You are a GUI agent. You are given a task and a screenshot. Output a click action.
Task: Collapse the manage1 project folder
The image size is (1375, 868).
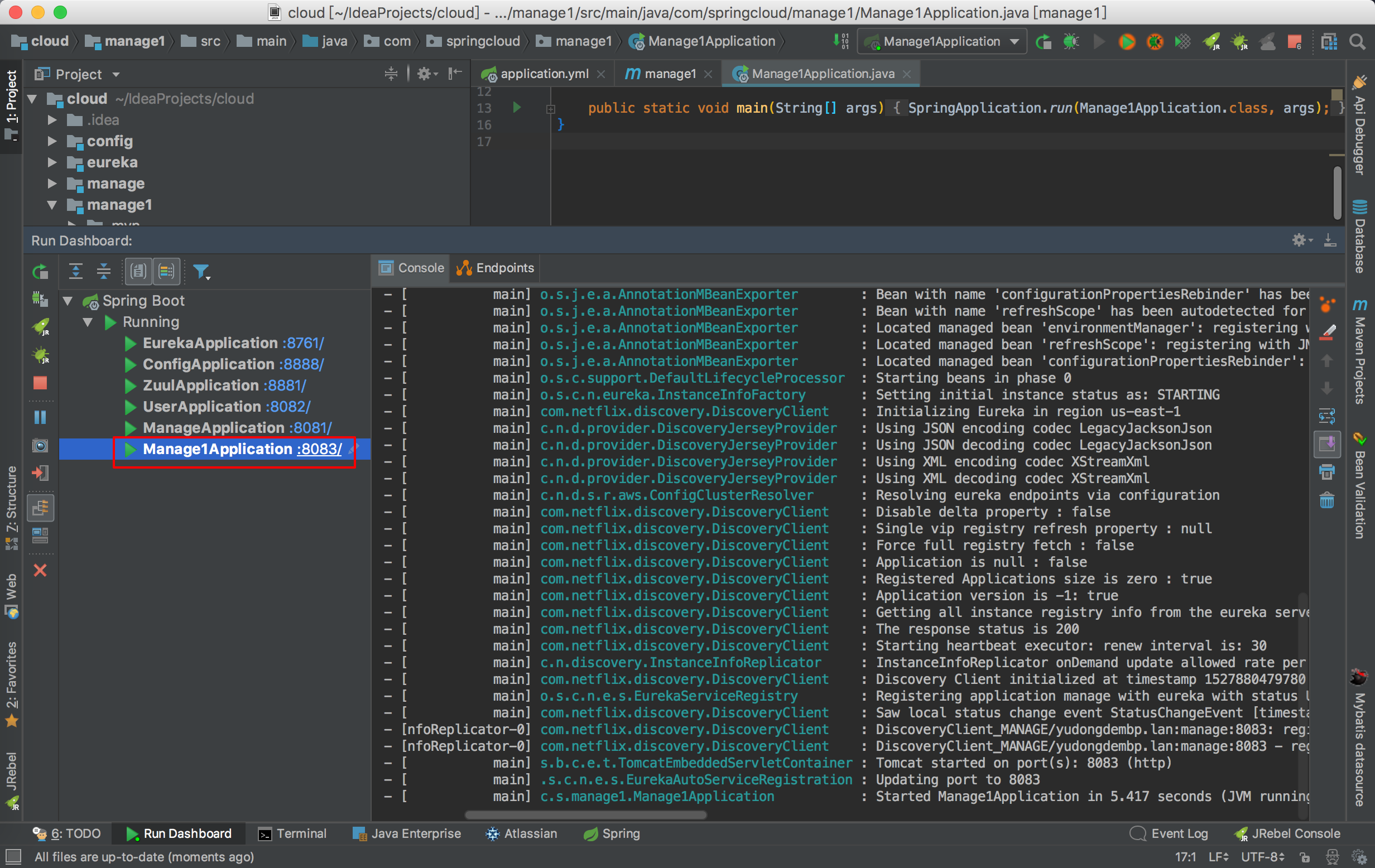click(x=52, y=205)
